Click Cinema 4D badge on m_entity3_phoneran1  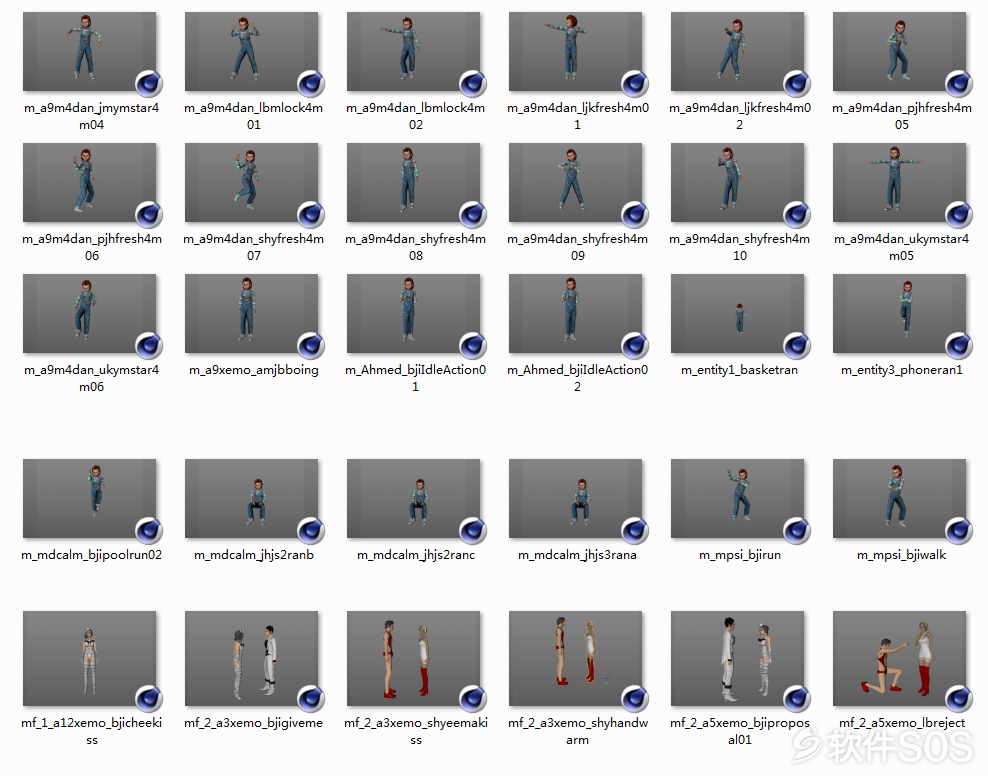(958, 346)
